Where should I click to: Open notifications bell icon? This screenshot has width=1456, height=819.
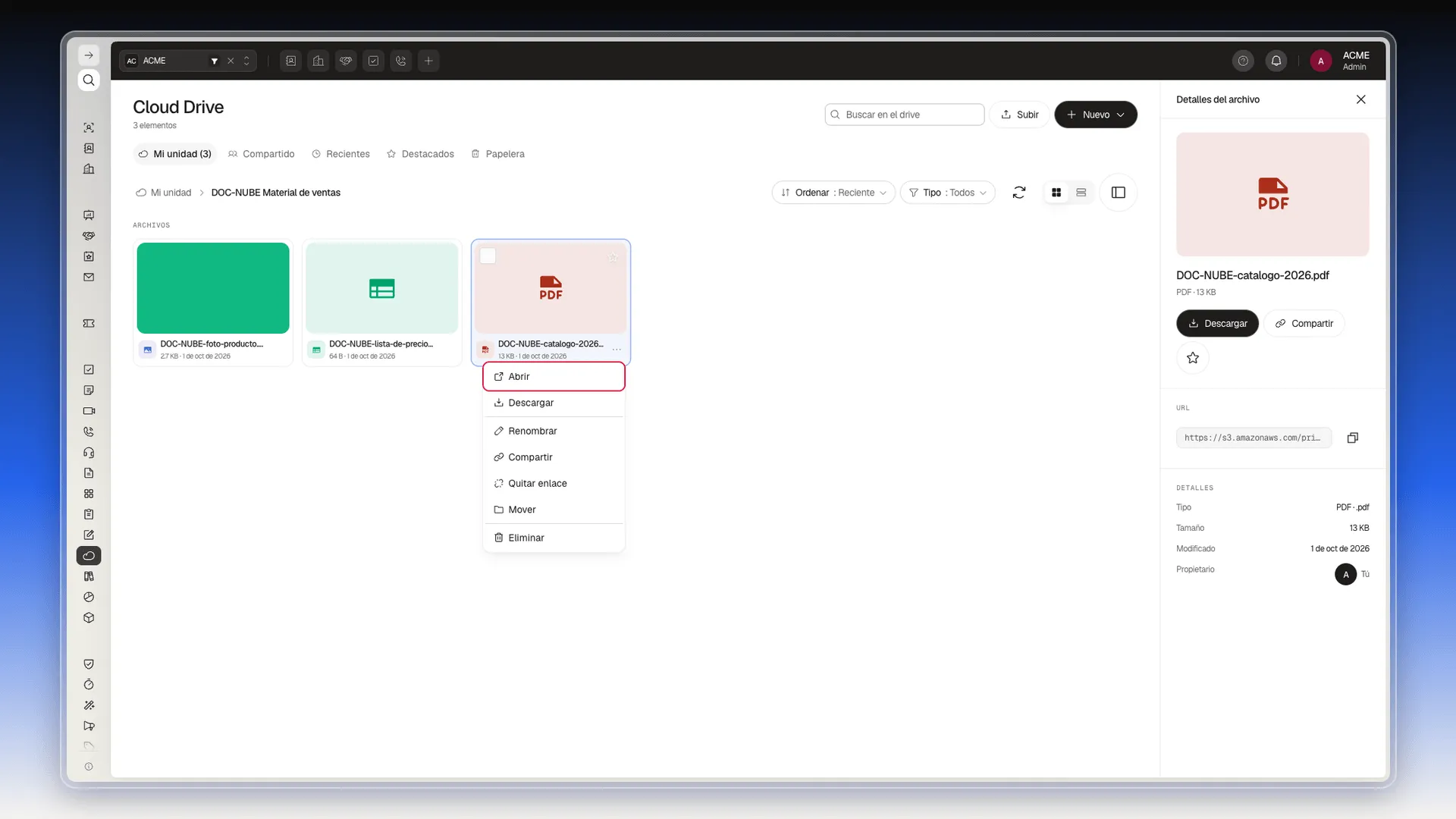point(1276,61)
